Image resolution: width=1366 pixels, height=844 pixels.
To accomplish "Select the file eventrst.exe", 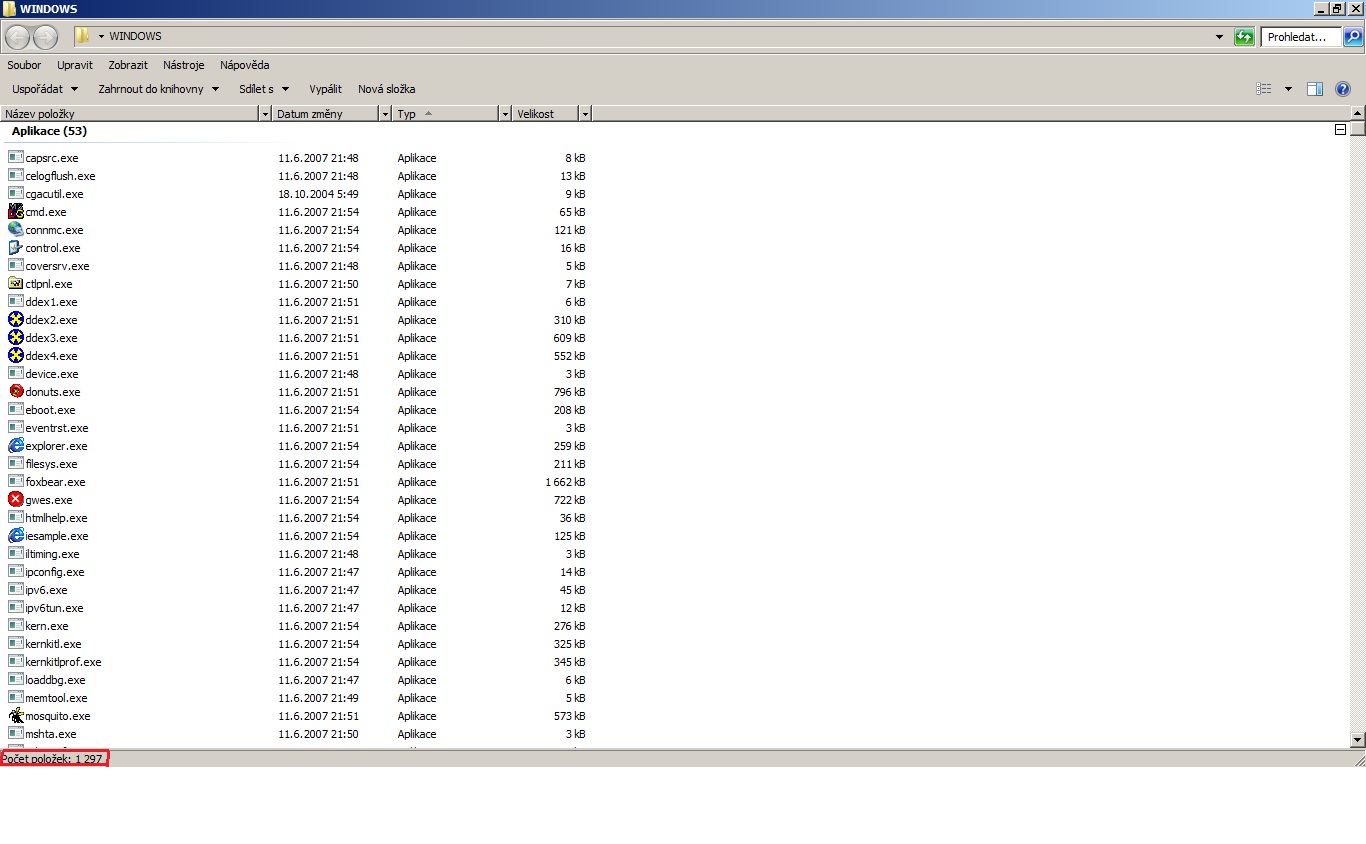I will pyautogui.click(x=57, y=428).
